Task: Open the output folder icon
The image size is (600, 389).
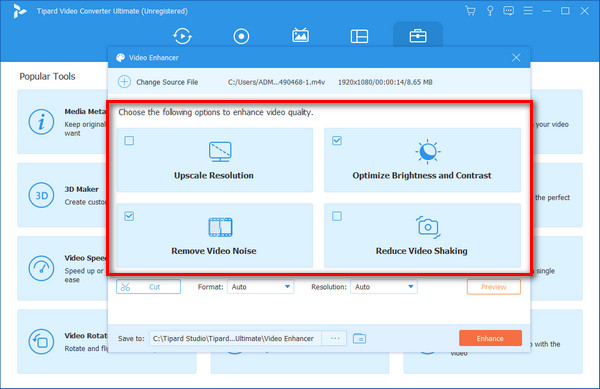Action: [x=359, y=339]
